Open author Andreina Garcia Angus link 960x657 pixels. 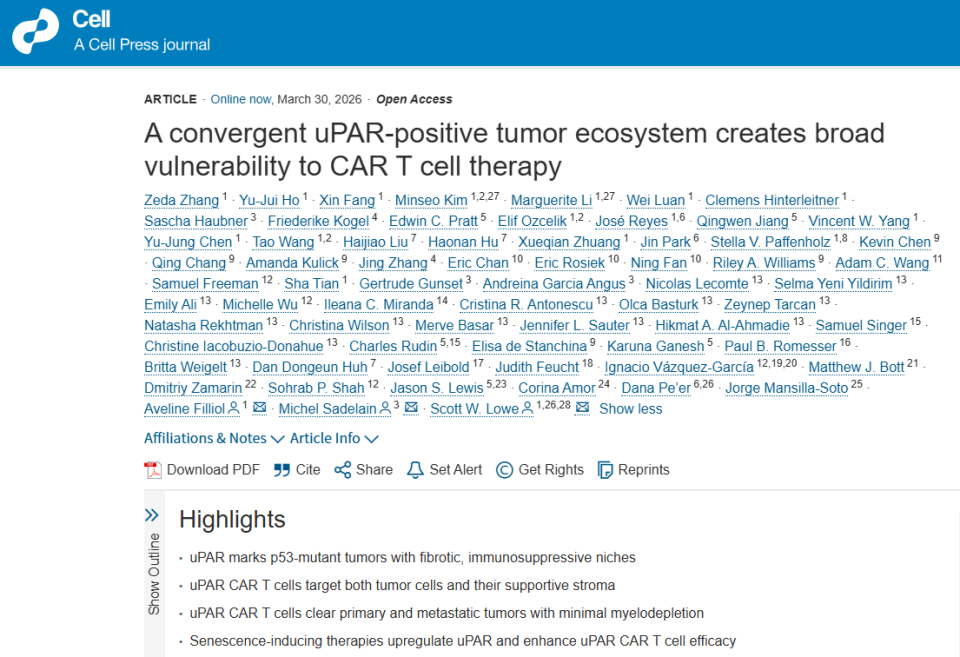coord(554,283)
